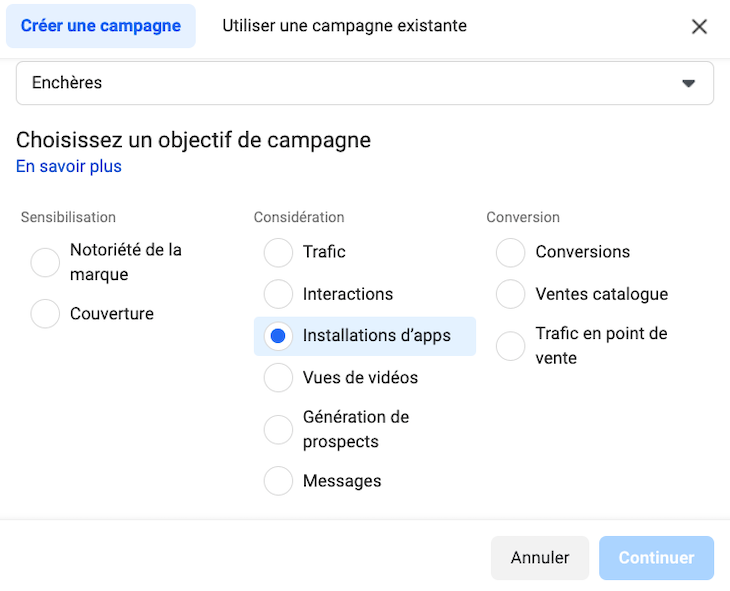Select Ventes catalogue radio option
The height and width of the screenshot is (591, 730).
[x=511, y=294]
